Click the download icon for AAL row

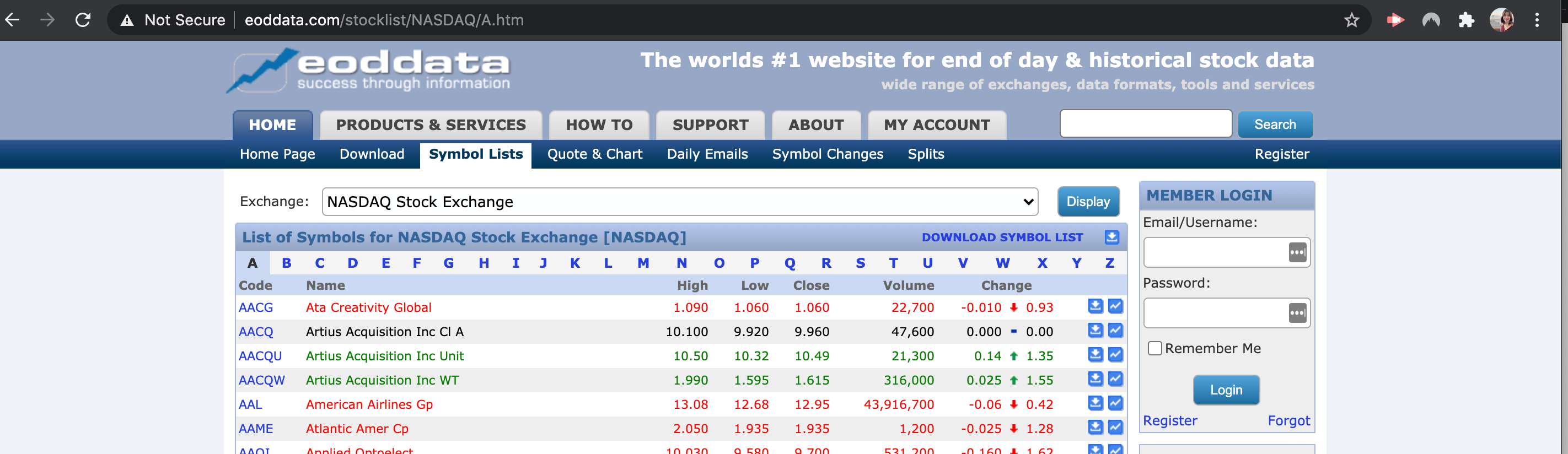coord(1095,403)
